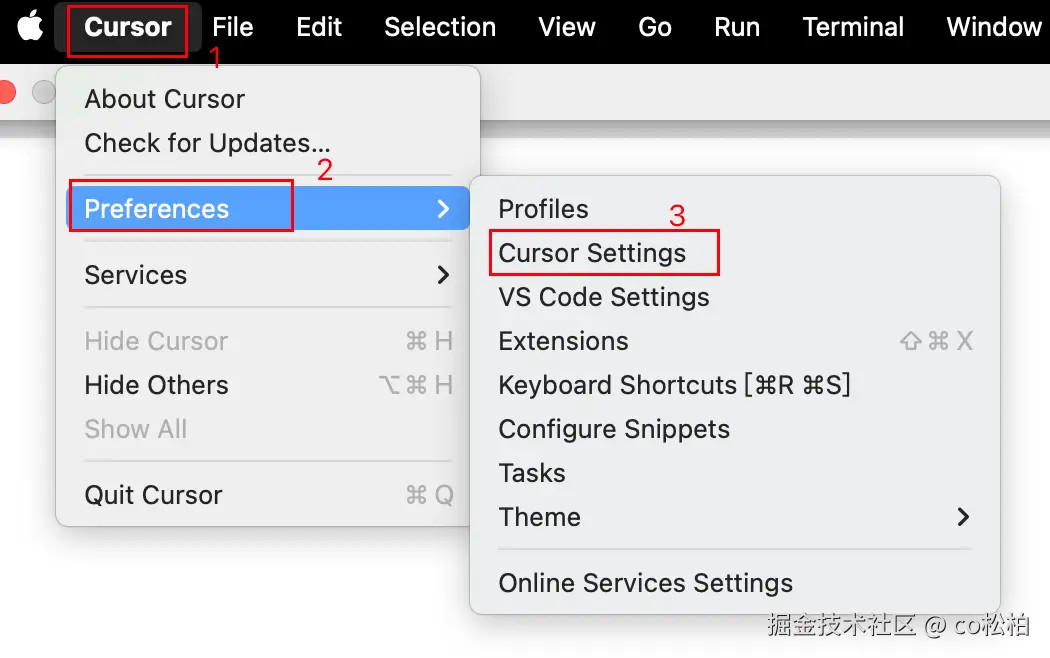Choose Hide Others from the menu
This screenshot has width=1050, height=658.
[157, 385]
